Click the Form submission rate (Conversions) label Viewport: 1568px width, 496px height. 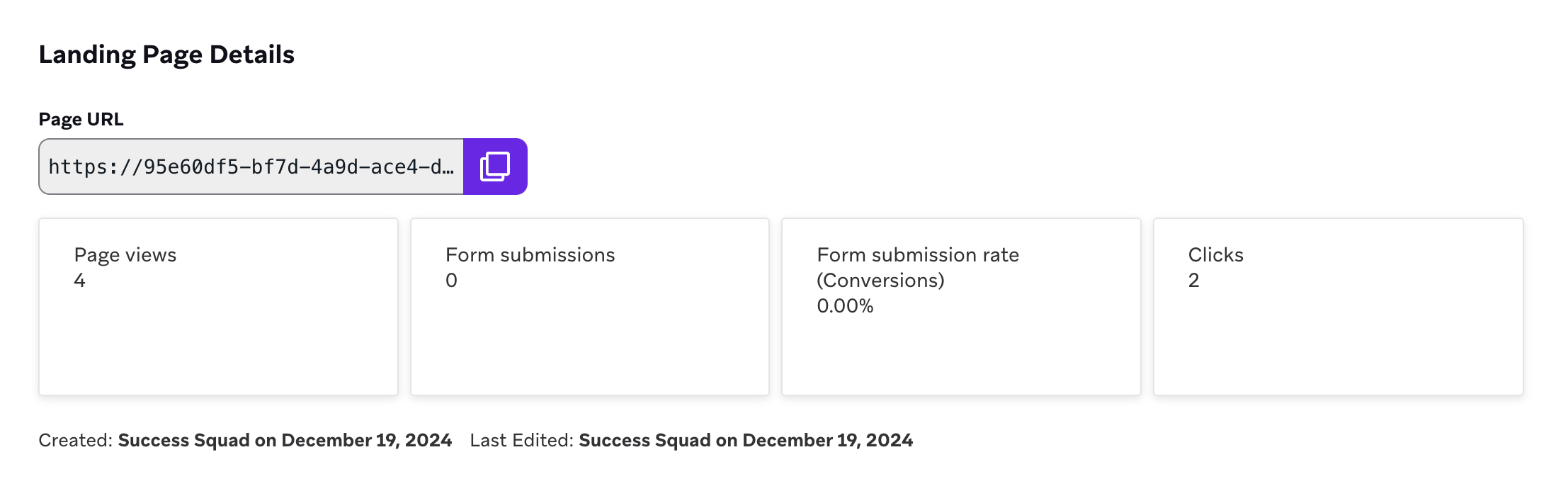coord(918,267)
